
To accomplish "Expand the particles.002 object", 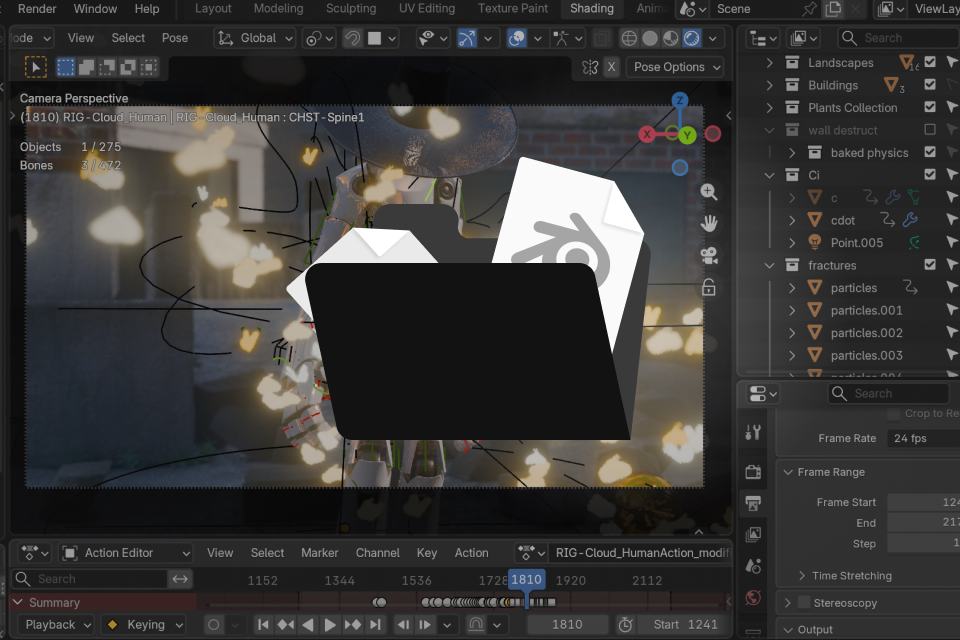I will 792,333.
